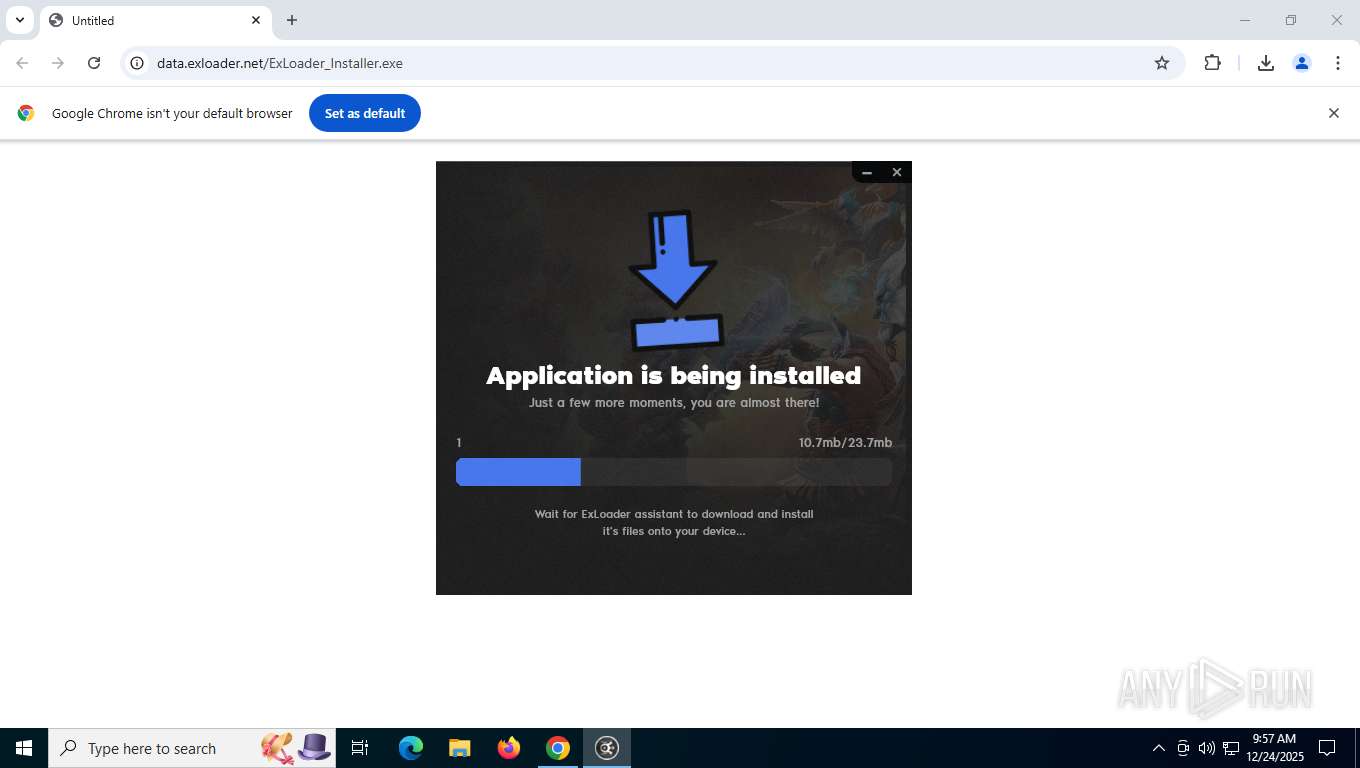Dismiss the default browser infobar

pos(1333,113)
